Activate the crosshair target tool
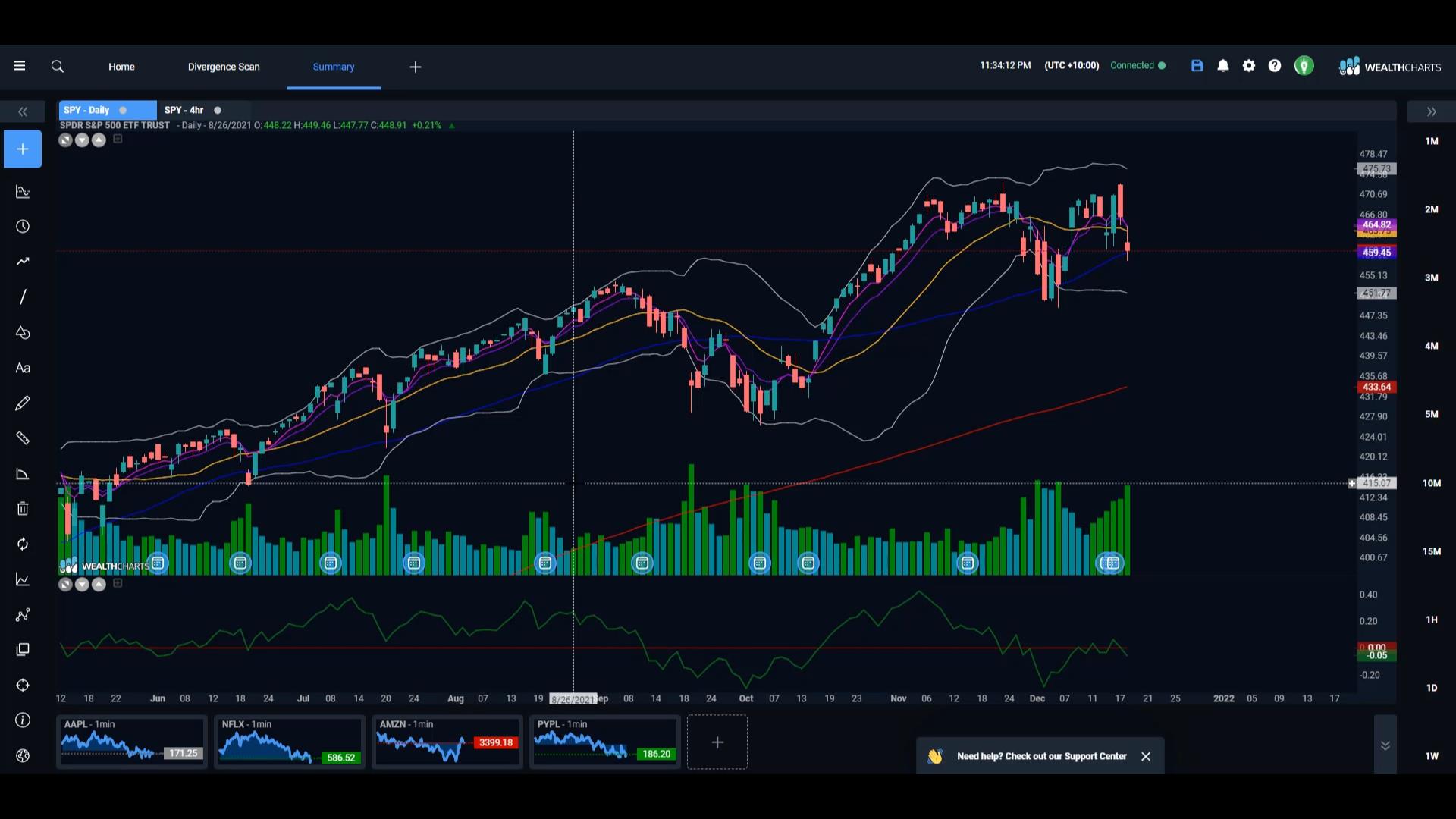Viewport: 1456px width, 819px height. click(23, 686)
